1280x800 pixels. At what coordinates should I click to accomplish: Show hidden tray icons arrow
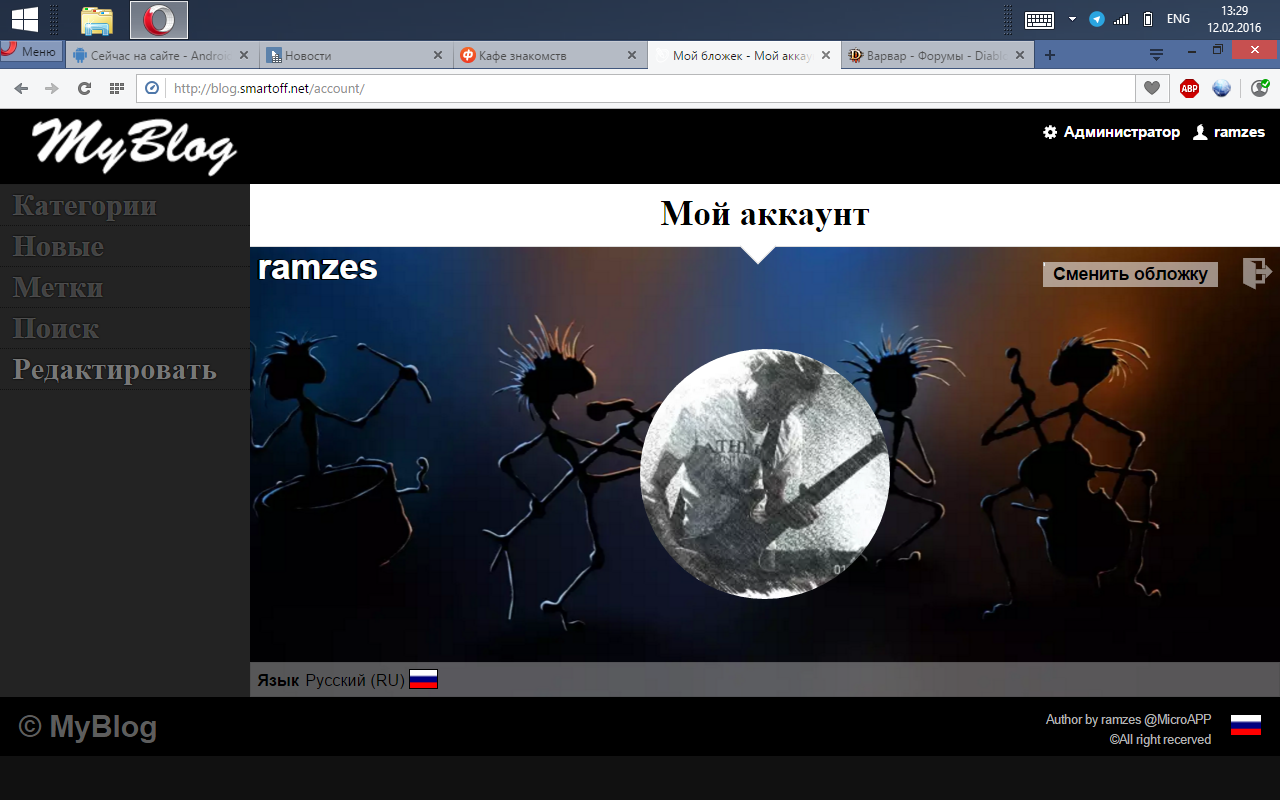pyautogui.click(x=1072, y=19)
